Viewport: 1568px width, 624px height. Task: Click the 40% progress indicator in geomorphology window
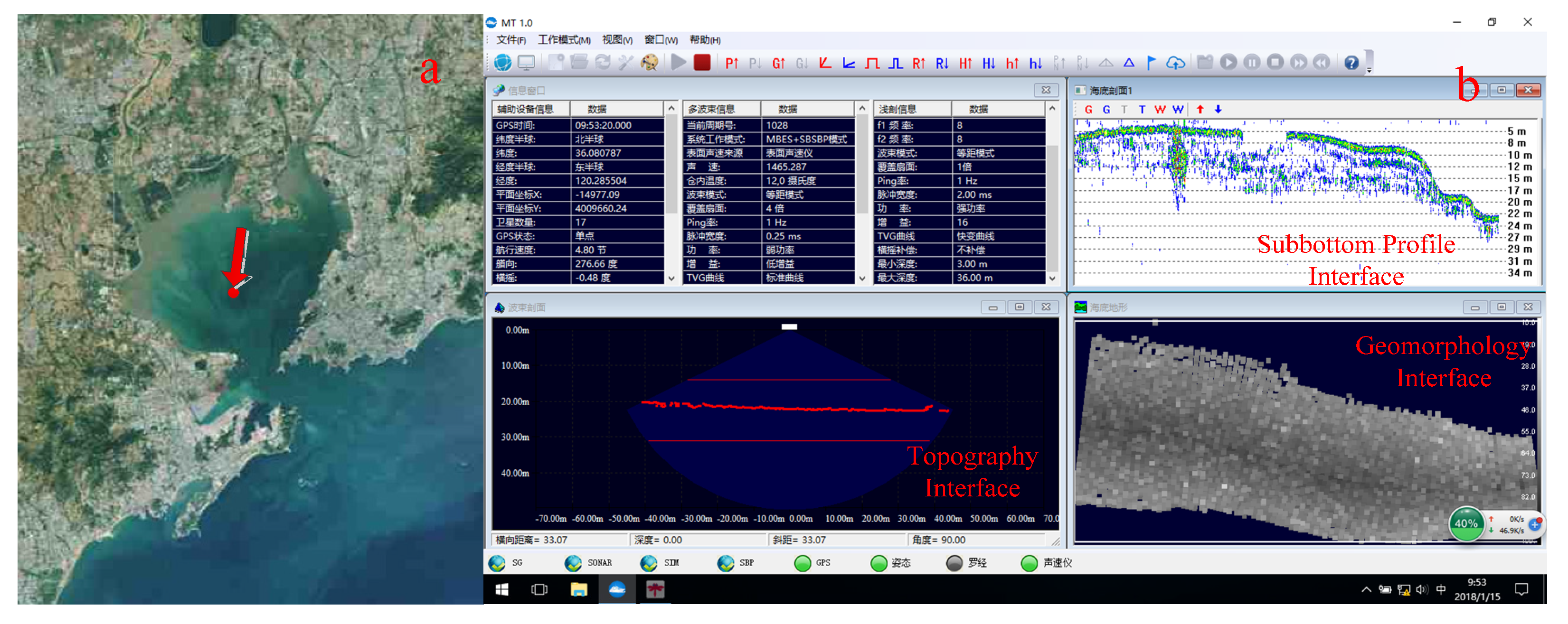coord(1466,524)
